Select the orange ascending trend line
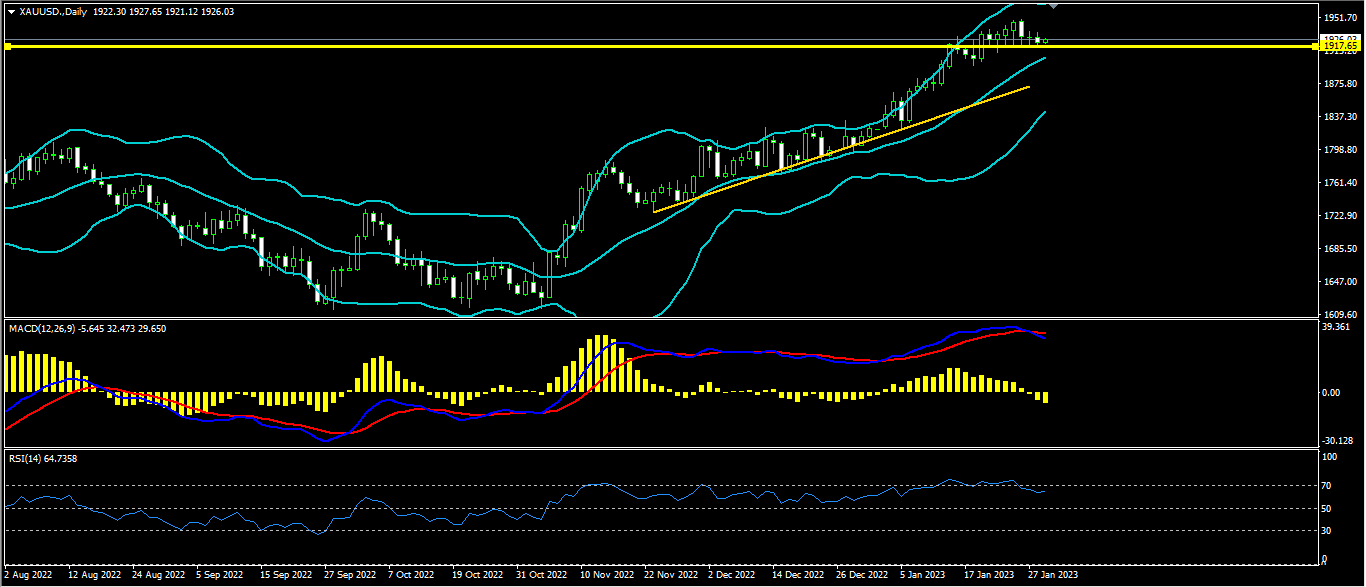This screenshot has width=1366, height=587. 840,149
